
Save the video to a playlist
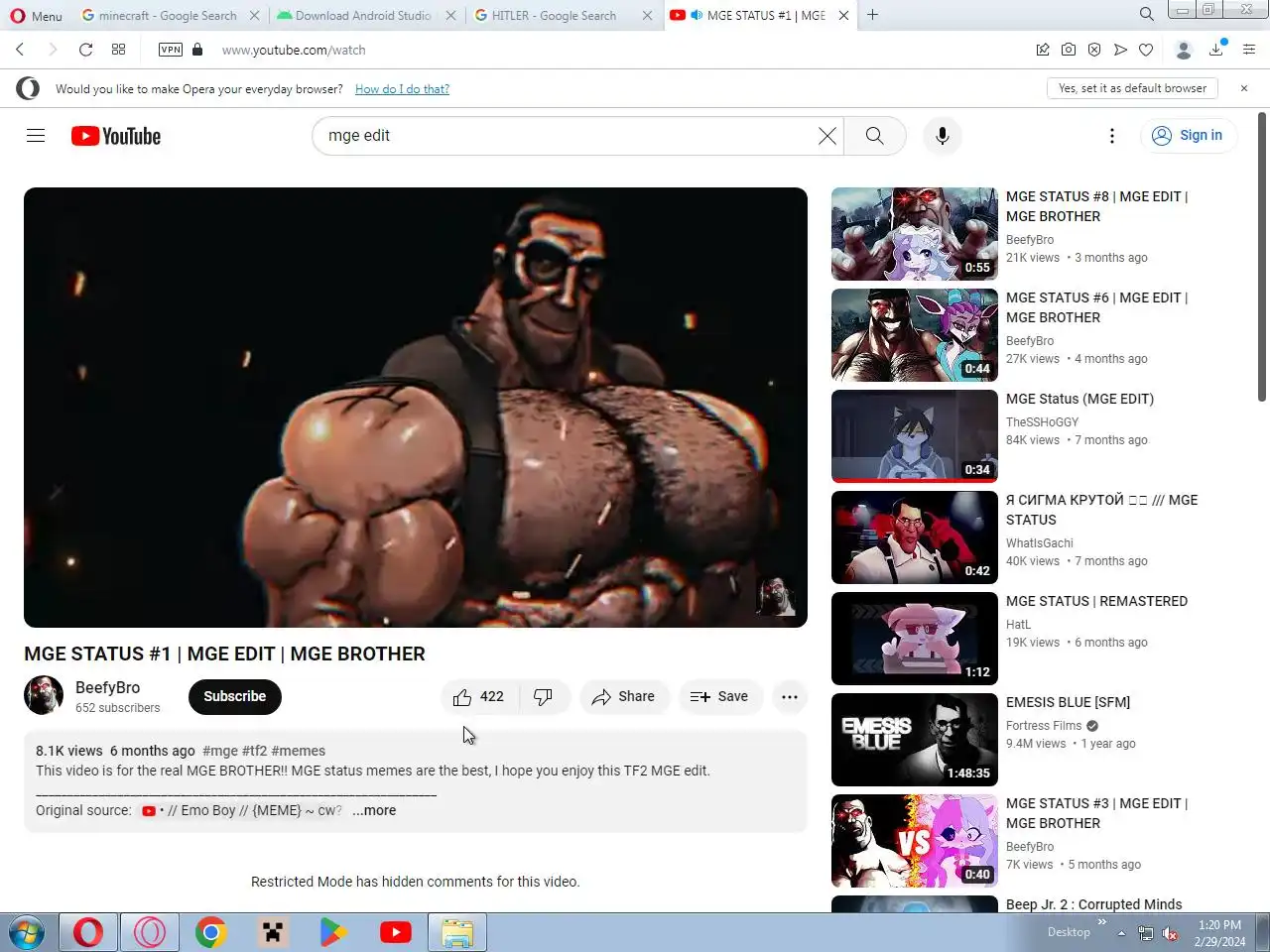click(719, 697)
